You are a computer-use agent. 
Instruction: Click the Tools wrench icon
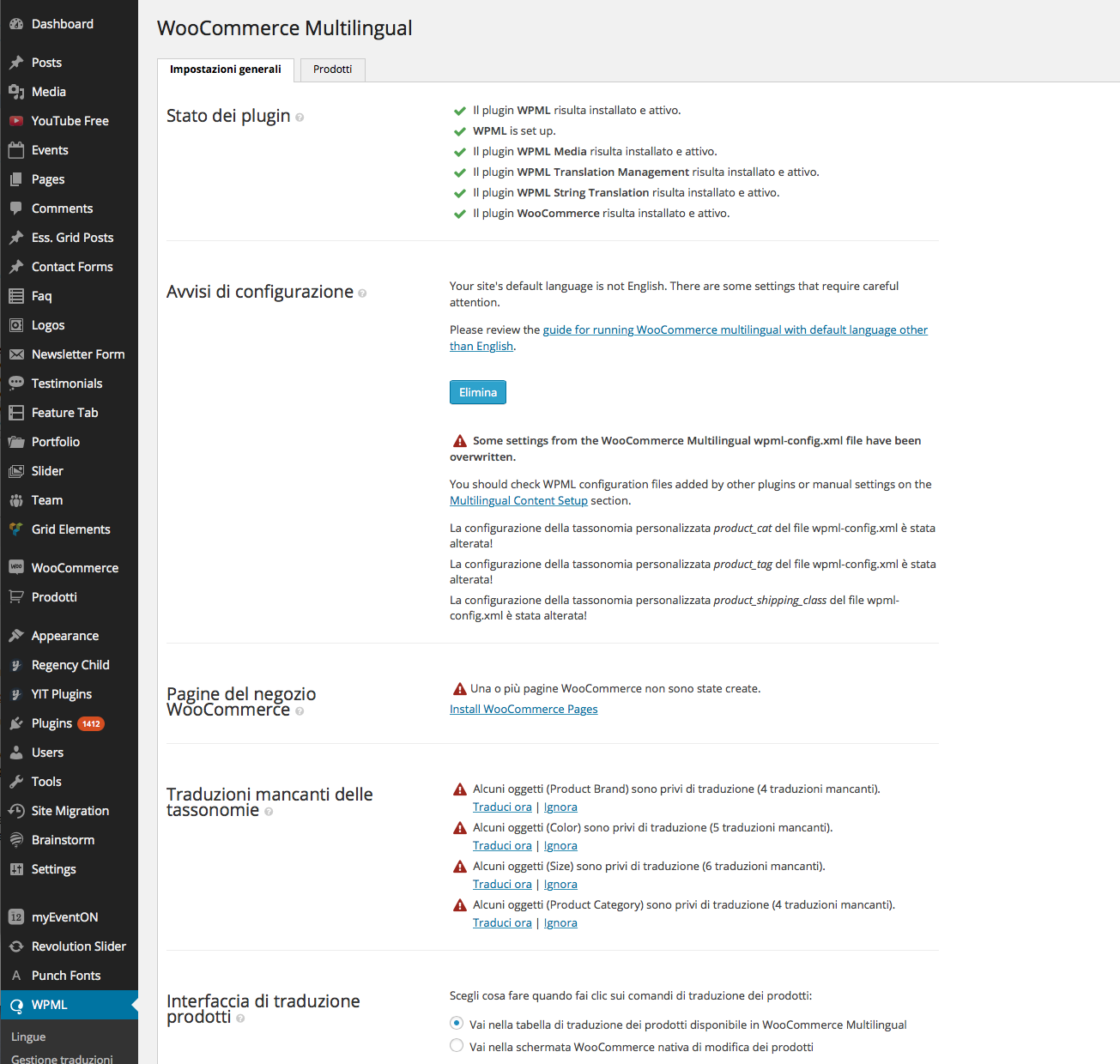point(16,782)
